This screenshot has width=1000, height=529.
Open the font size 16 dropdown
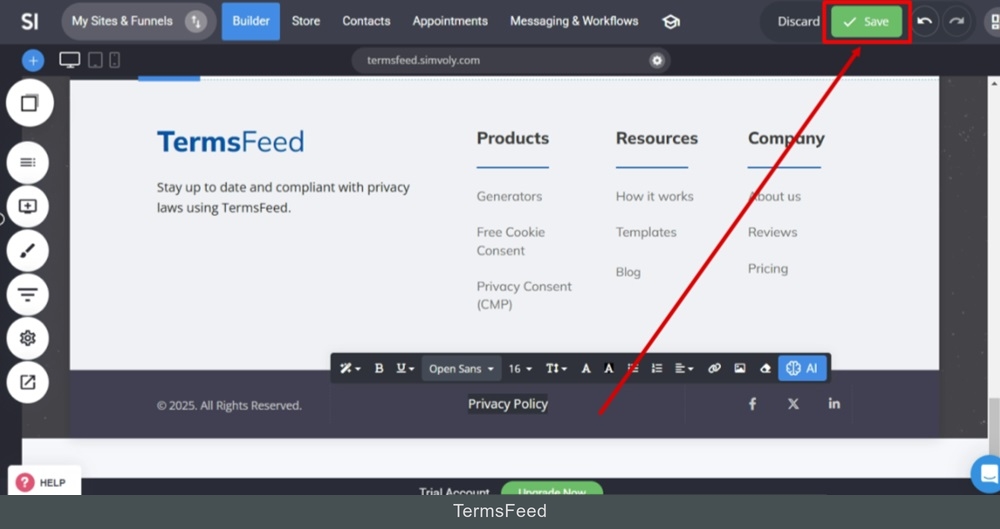point(520,368)
